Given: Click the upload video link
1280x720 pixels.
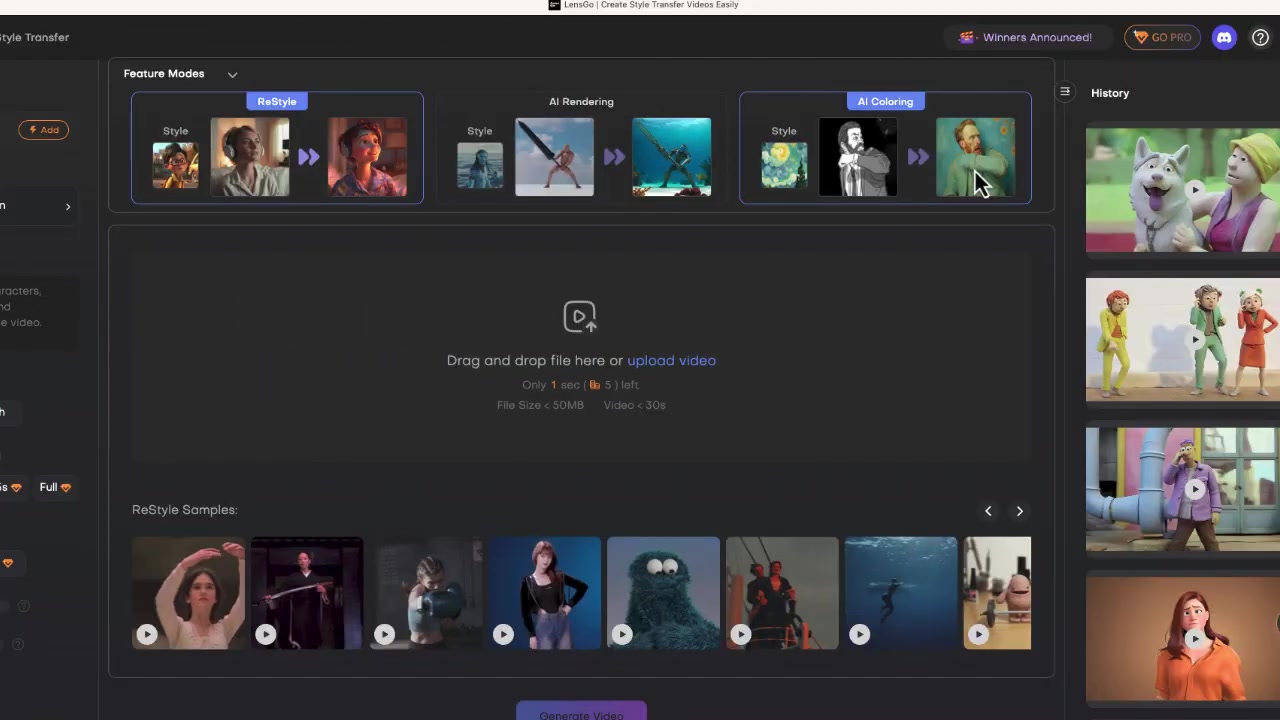Looking at the screenshot, I should [x=671, y=360].
